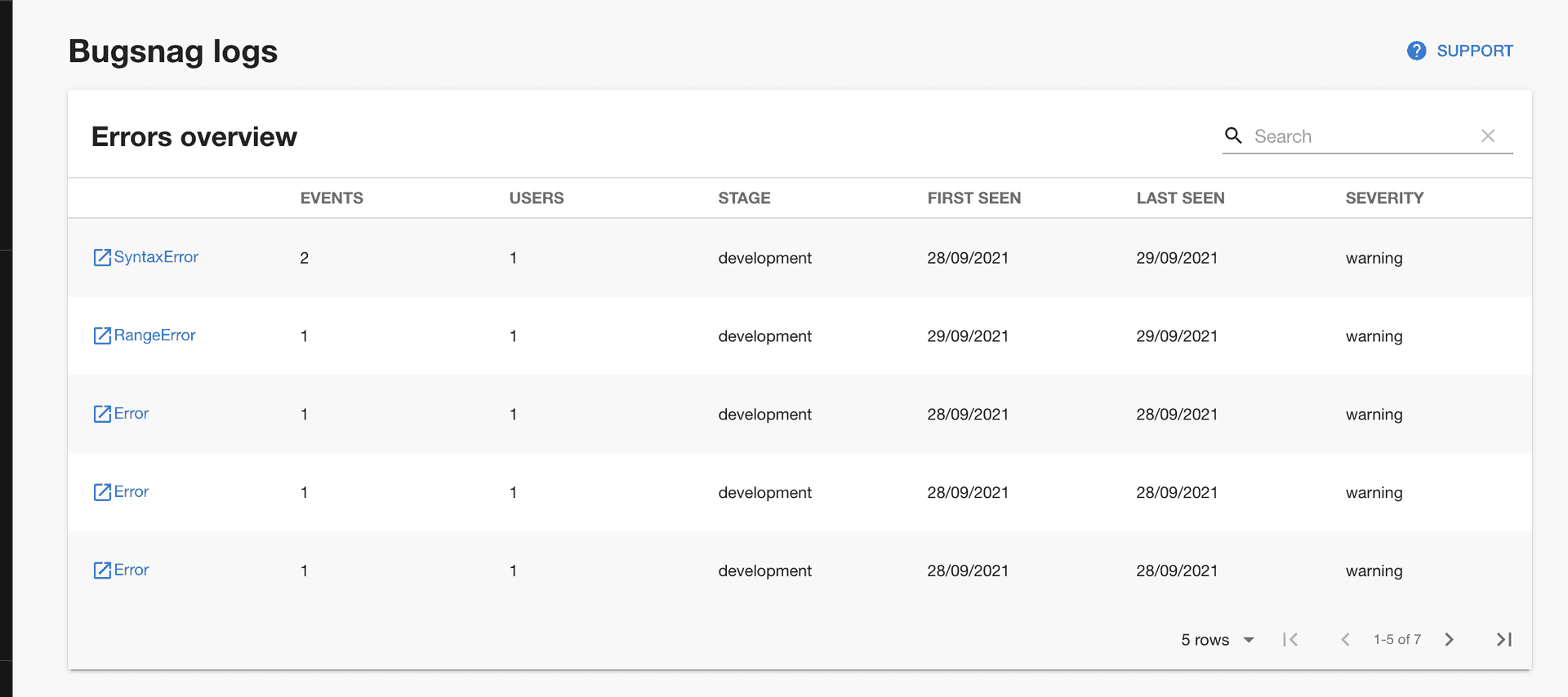Open the RangeError entry link
1568x697 pixels.
pyautogui.click(x=154, y=335)
